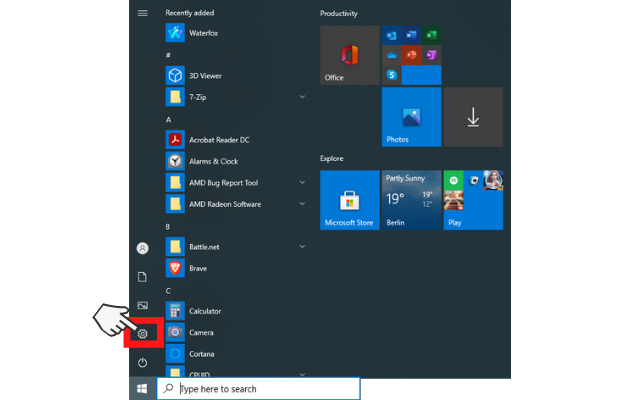Open the Microsoft Store tile
The height and width of the screenshot is (400, 640).
coord(350,200)
